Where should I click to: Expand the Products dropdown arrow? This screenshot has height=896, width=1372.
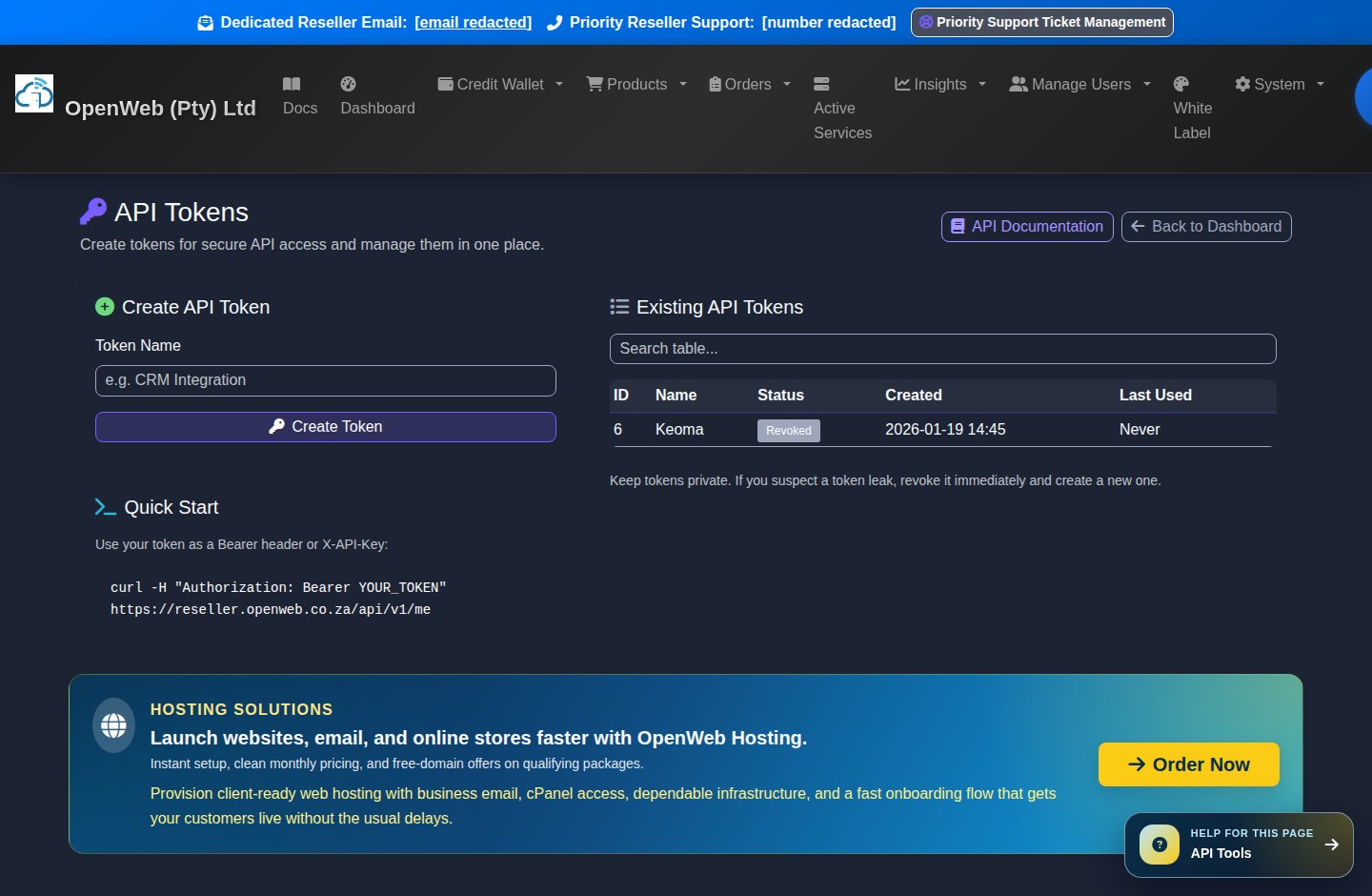(x=683, y=84)
